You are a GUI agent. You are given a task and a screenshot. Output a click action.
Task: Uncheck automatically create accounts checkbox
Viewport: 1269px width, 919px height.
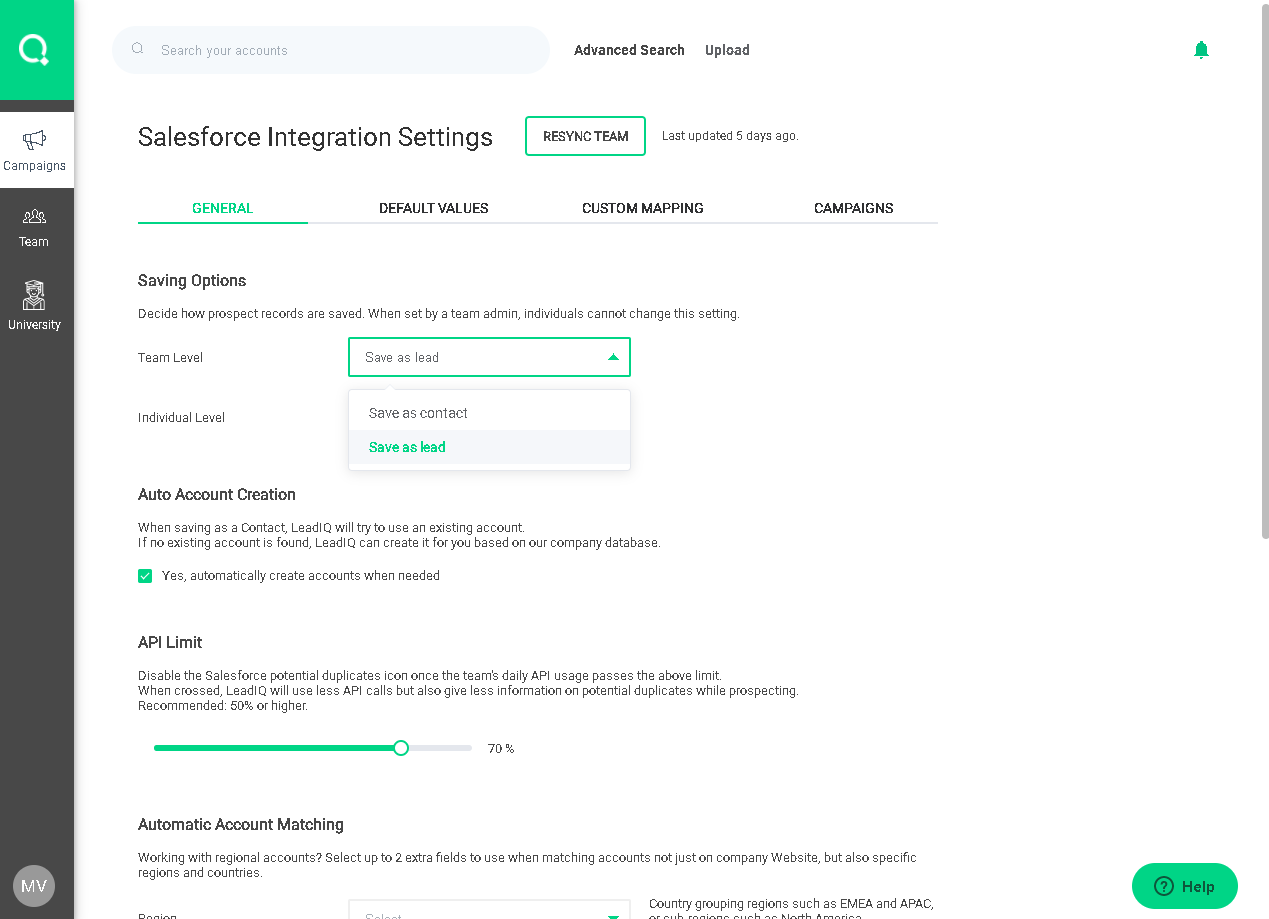click(x=145, y=576)
